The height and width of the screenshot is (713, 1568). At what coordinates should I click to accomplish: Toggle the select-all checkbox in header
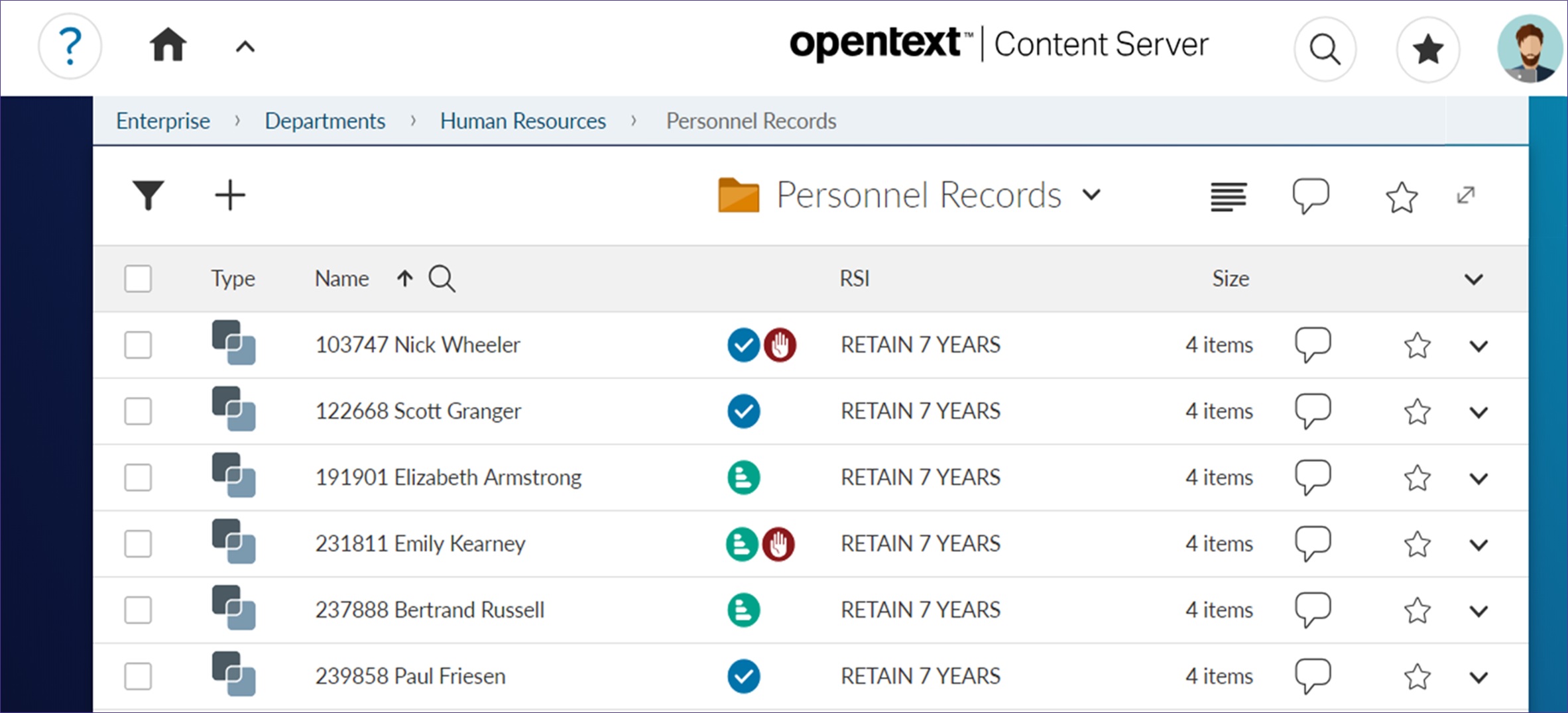pyautogui.click(x=138, y=278)
